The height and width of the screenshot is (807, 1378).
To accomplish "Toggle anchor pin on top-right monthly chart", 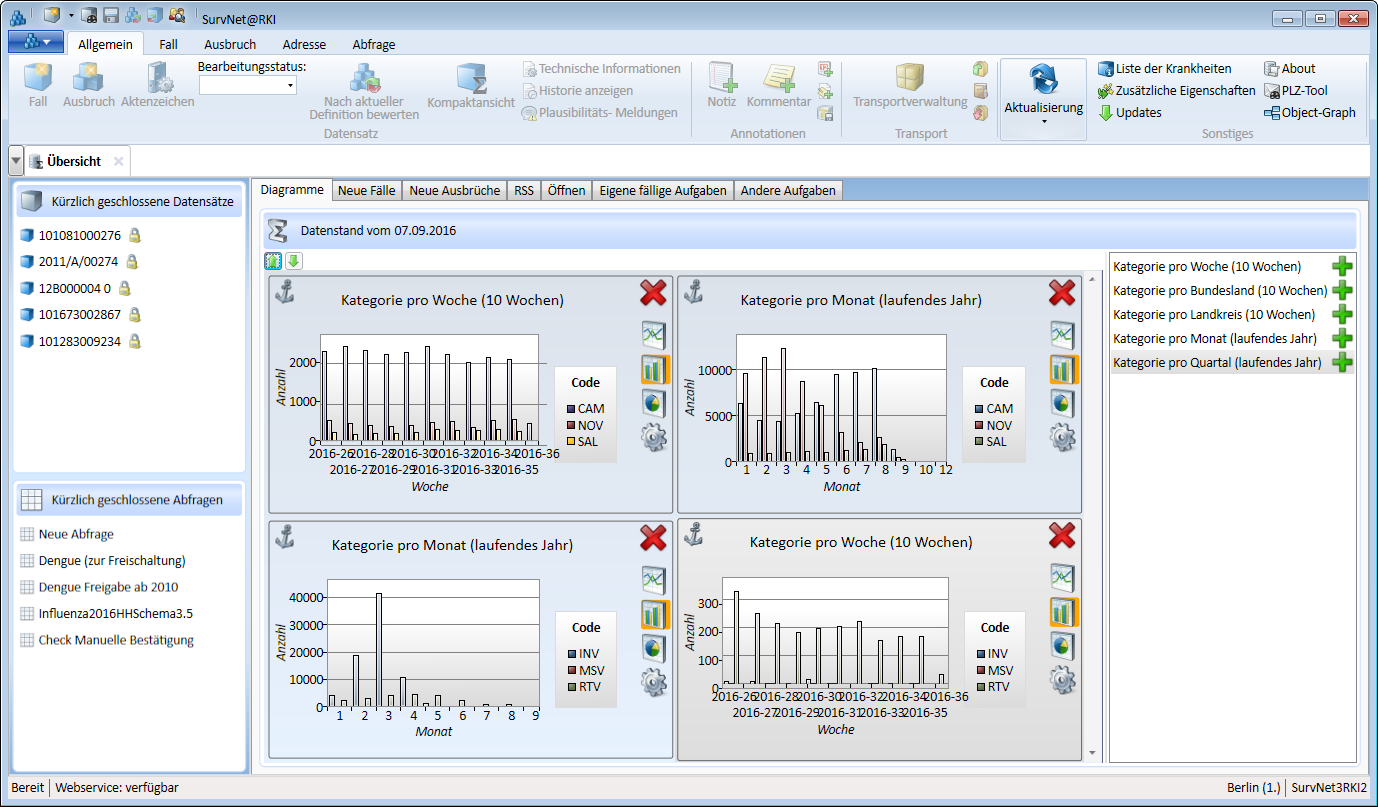I will point(693,292).
